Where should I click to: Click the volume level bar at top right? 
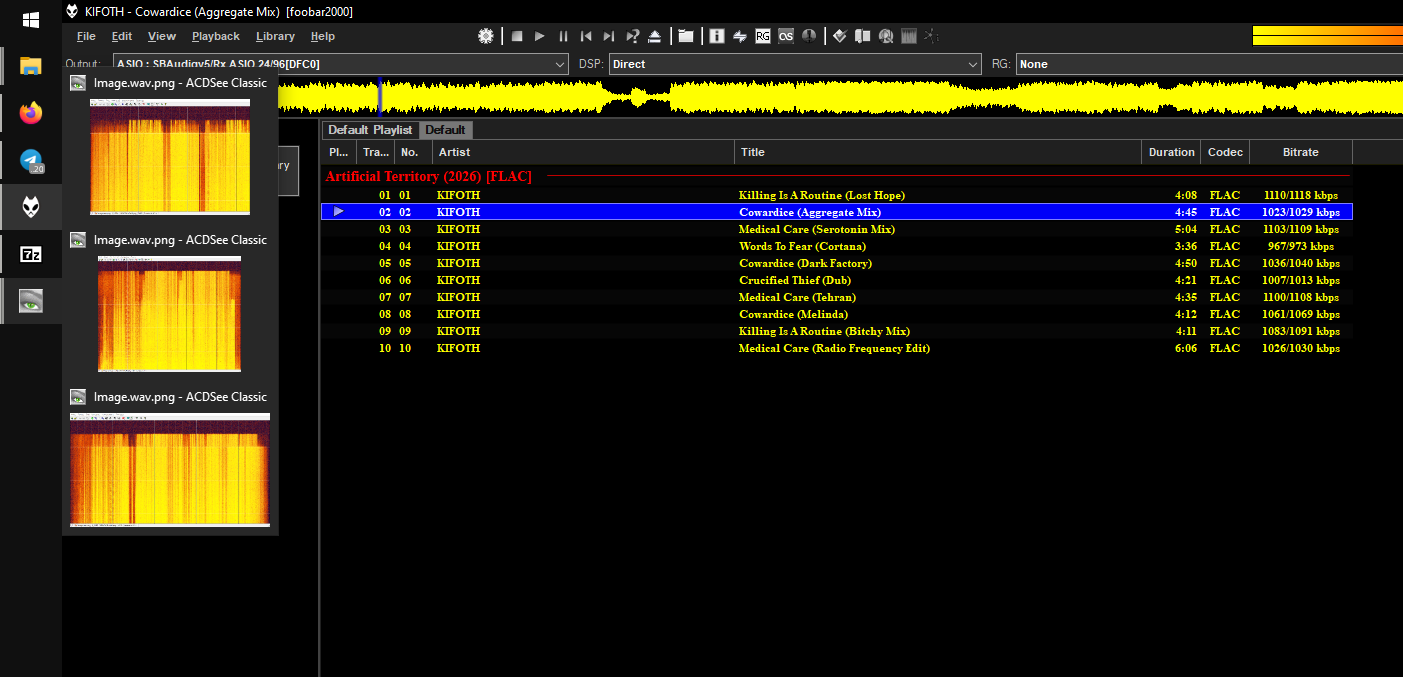click(1328, 36)
